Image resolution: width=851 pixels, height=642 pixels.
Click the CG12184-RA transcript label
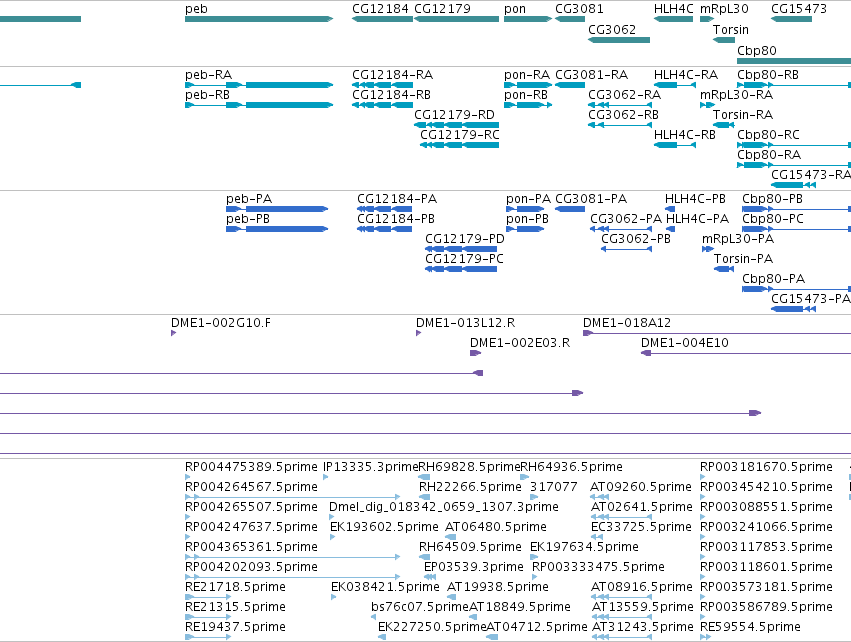(x=392, y=74)
